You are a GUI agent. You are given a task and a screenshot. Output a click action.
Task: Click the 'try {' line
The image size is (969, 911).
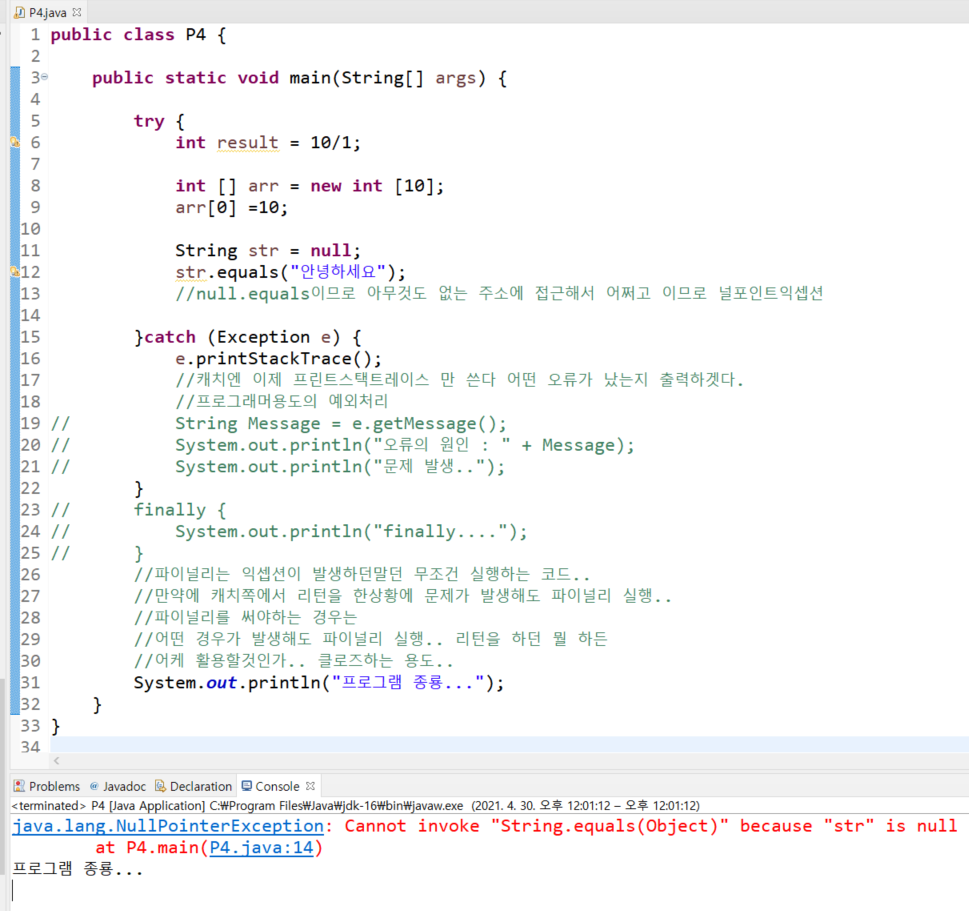click(159, 121)
